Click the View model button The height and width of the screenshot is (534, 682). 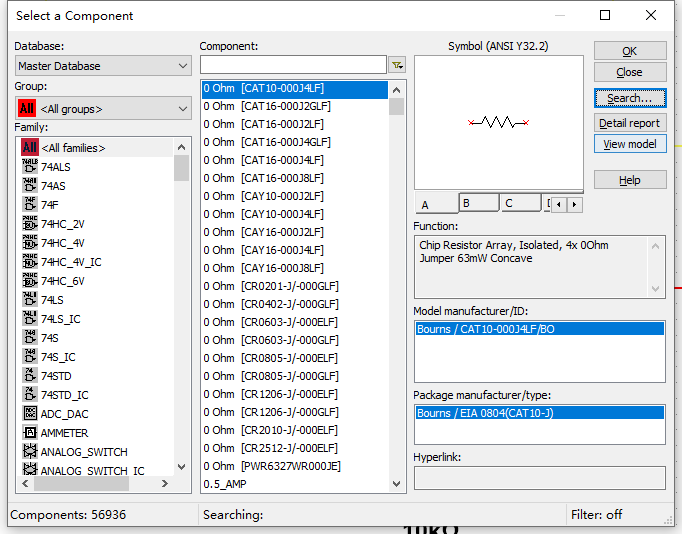point(629,144)
